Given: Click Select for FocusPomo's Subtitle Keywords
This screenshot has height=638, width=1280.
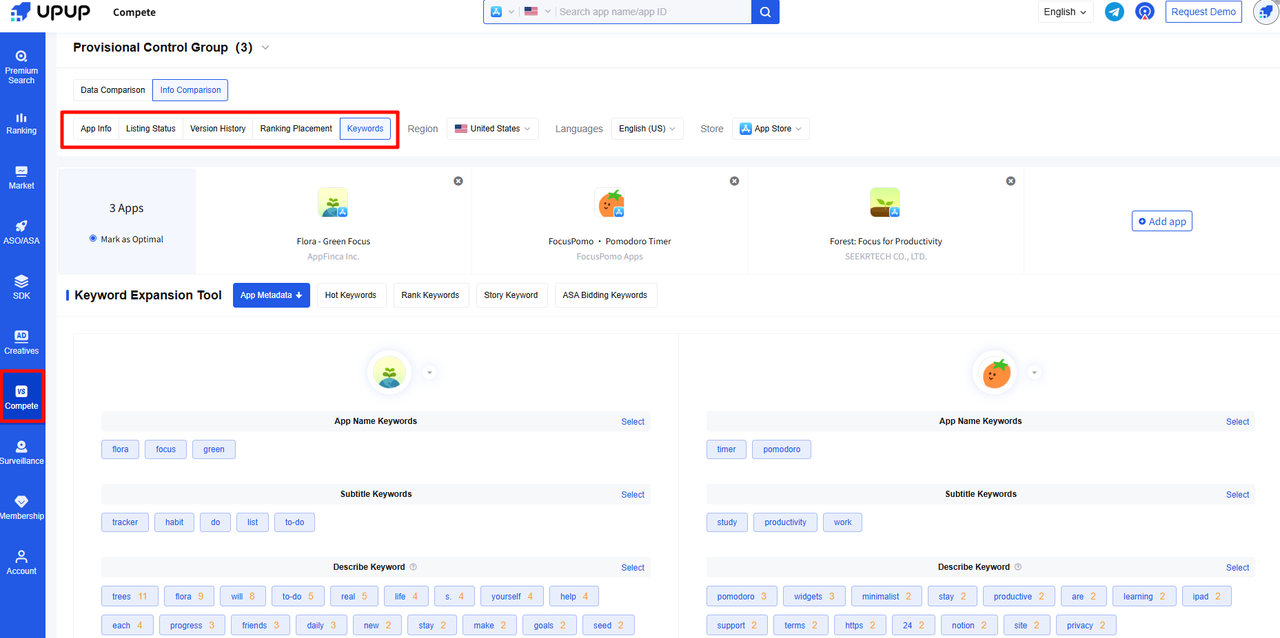Looking at the screenshot, I should pyautogui.click(x=1238, y=495).
